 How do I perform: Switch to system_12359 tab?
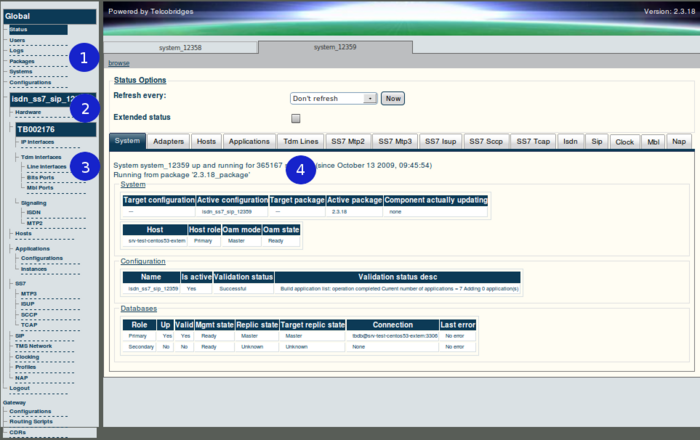[335, 47]
